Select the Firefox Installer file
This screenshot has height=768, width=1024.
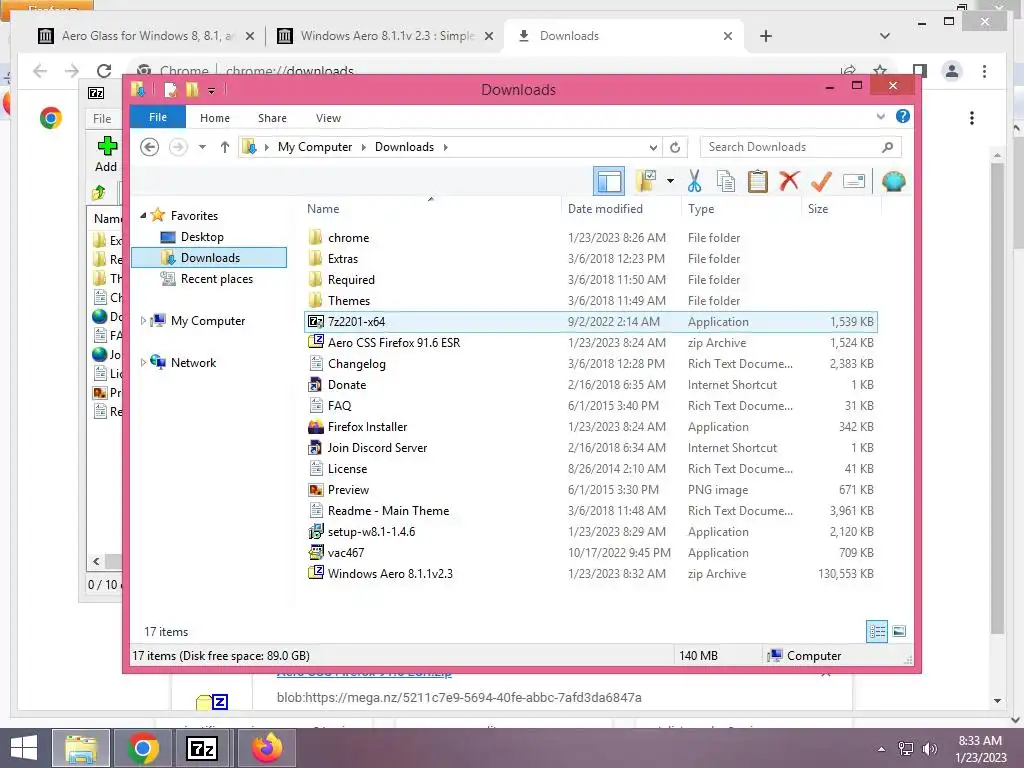pos(590,426)
